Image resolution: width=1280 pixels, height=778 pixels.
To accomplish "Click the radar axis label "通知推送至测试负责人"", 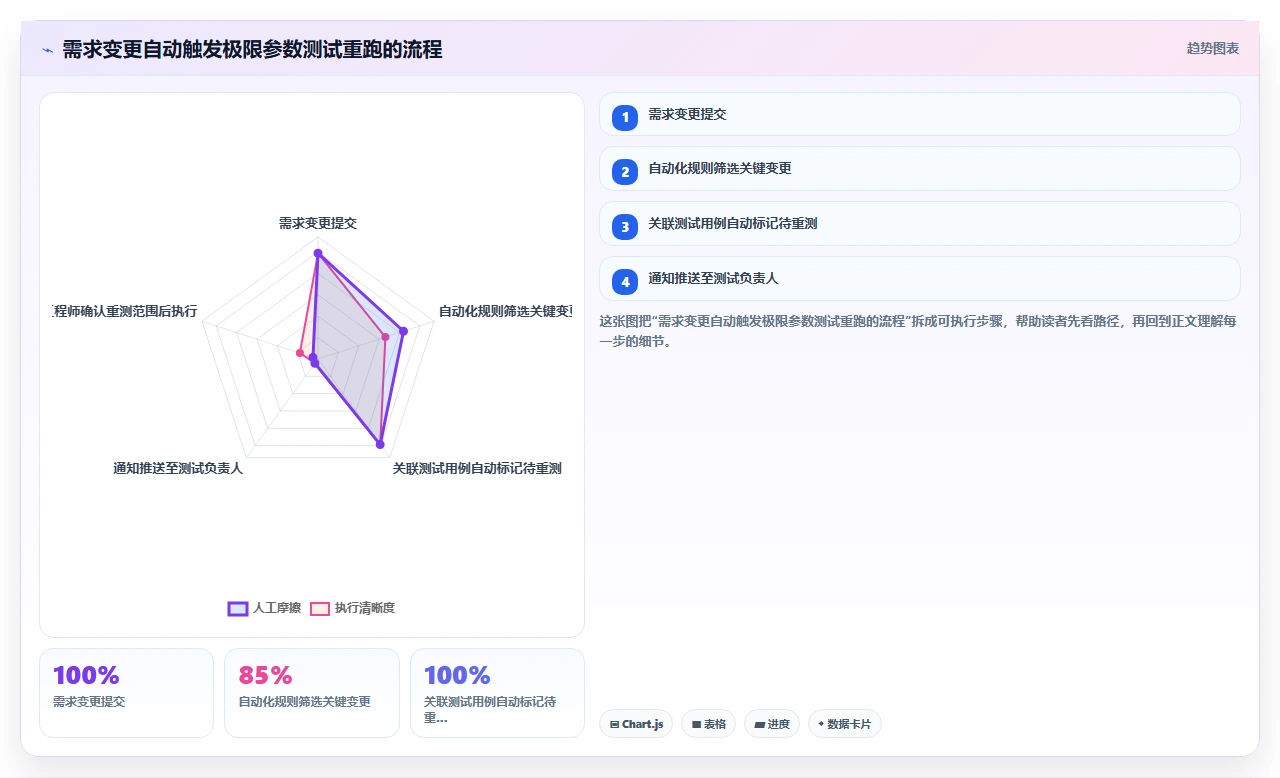I will 178,468.
